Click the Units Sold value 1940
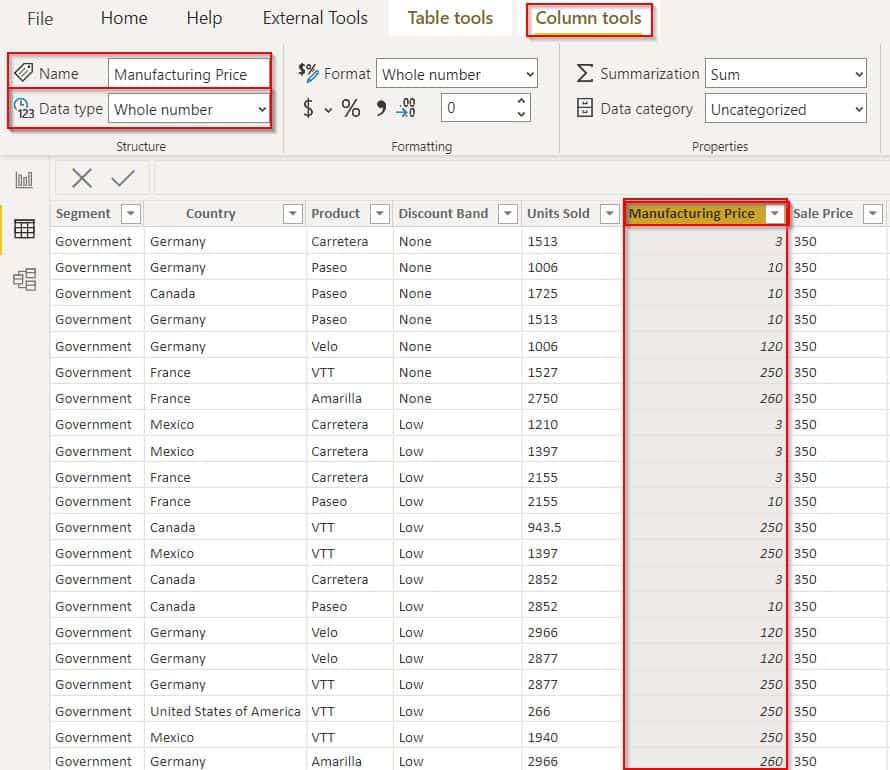Viewport: 890px width, 770px height. click(x=543, y=737)
